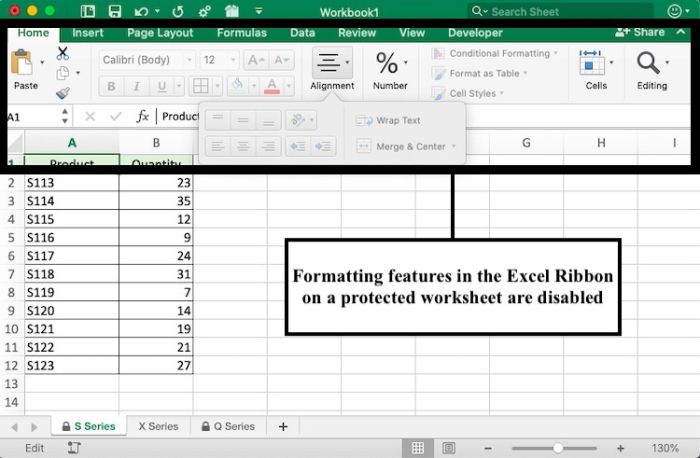Select Center horizontally in alignment popup
Screen dimensions: 700x458
point(243,146)
